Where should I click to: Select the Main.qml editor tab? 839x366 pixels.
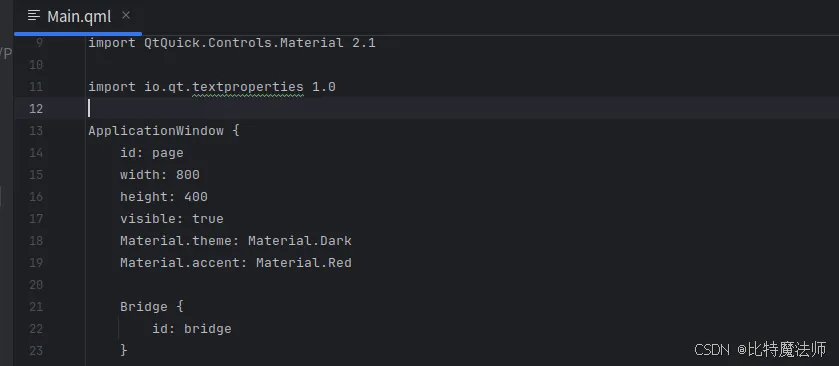pos(78,17)
